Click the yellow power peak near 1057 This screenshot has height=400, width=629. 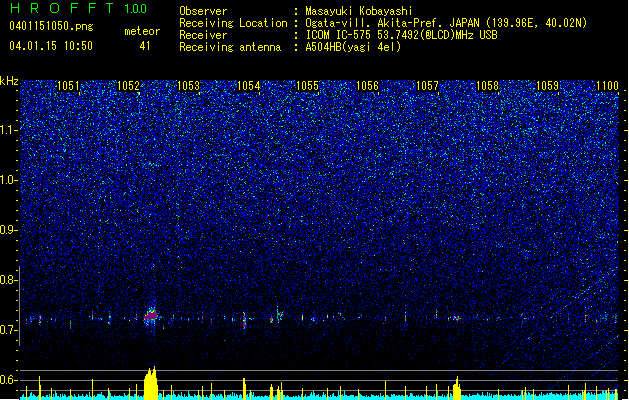coord(457,388)
